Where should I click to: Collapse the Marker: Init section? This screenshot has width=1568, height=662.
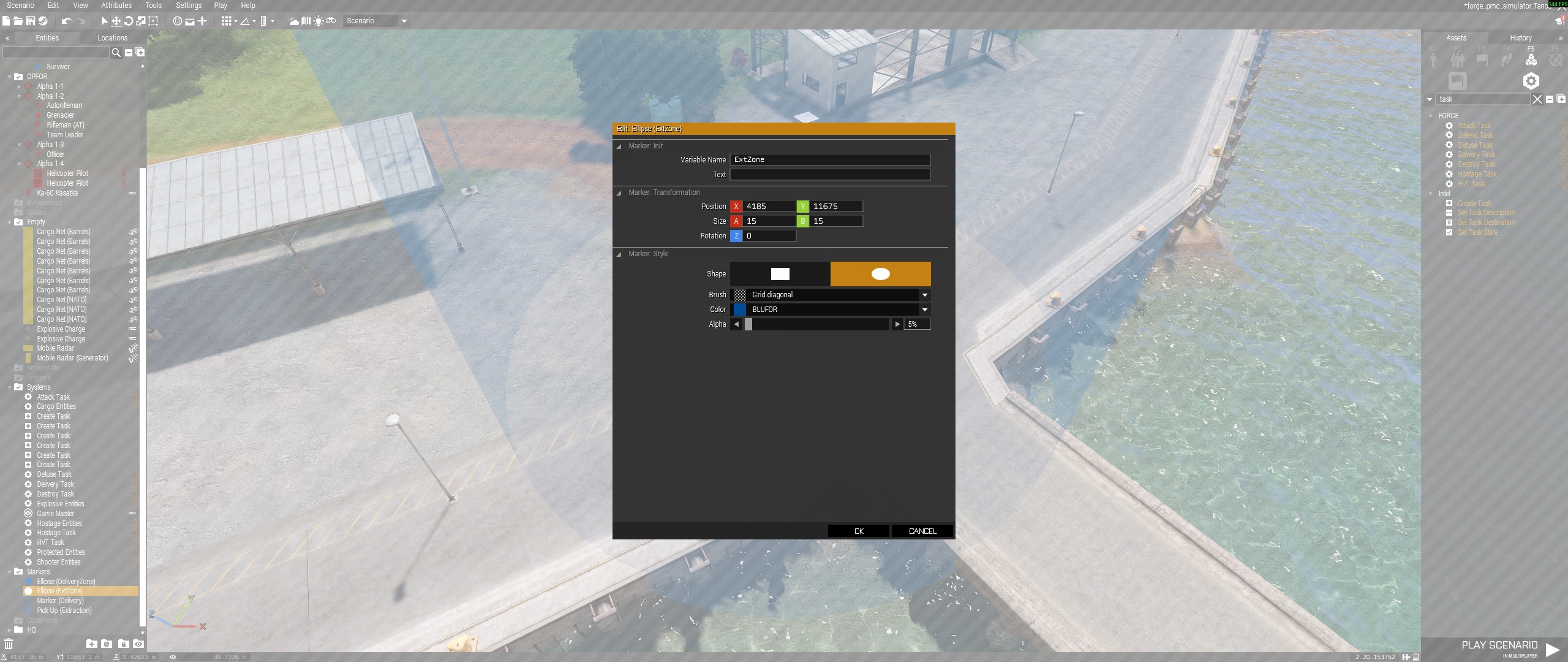[x=619, y=146]
